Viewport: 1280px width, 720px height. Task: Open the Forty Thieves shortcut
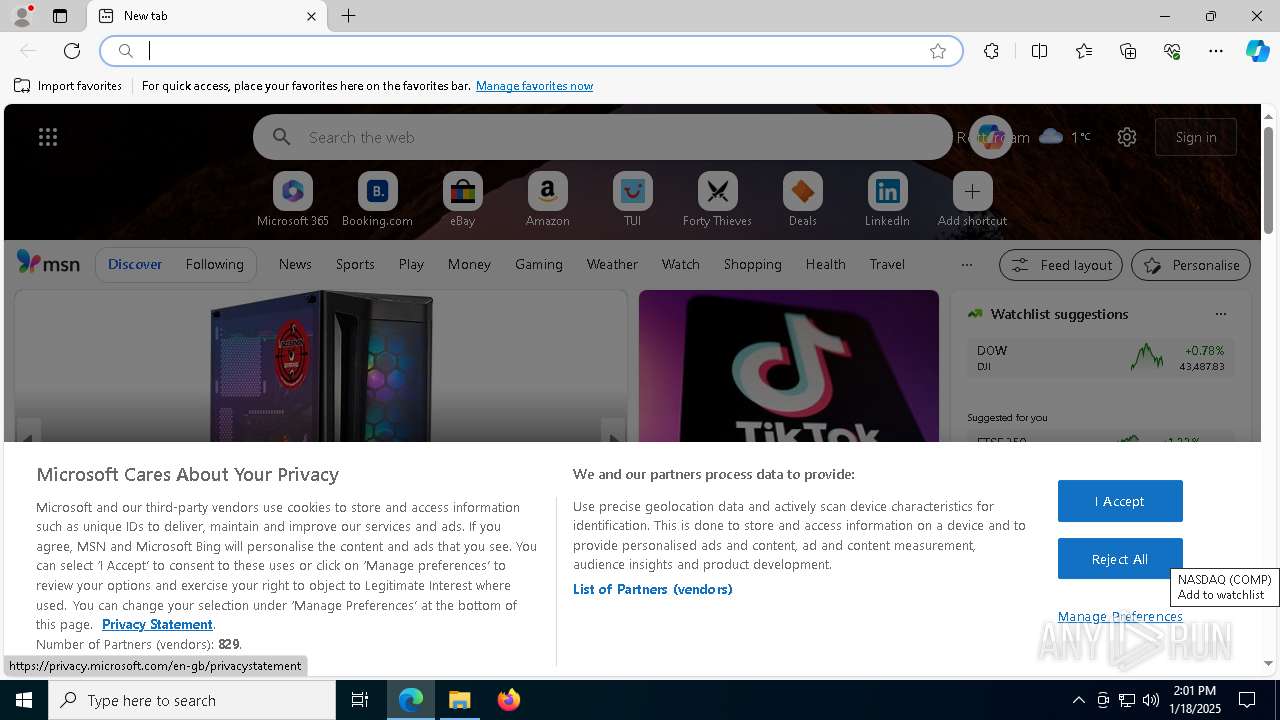coord(717,199)
